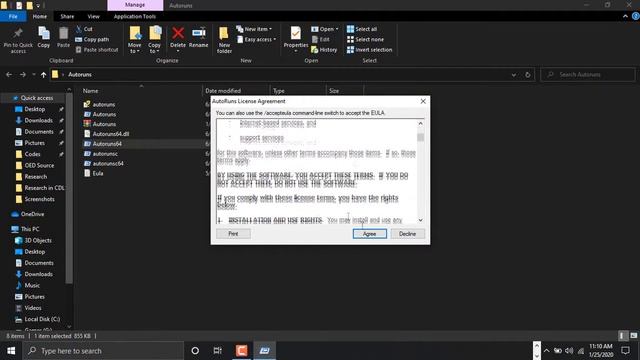Click Edit in the Open group
Viewport: 640px width, 360px height.
click(321, 40)
